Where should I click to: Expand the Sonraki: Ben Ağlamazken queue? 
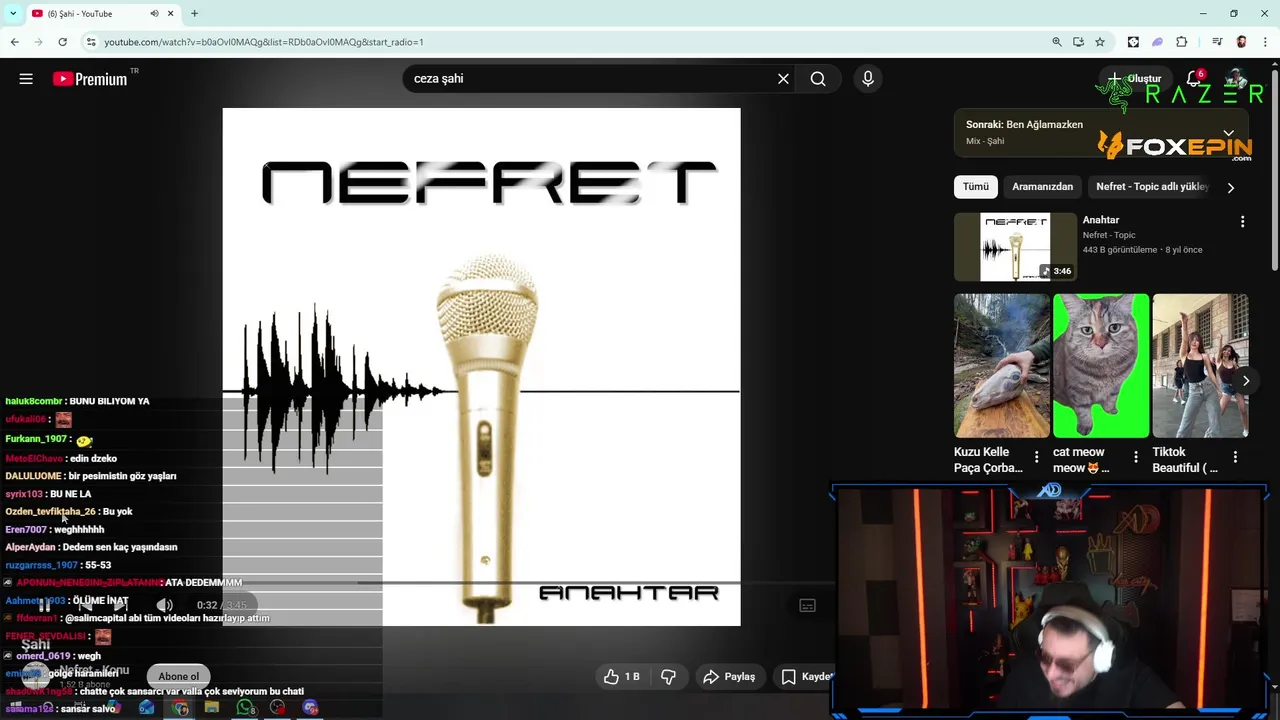[x=1229, y=132]
